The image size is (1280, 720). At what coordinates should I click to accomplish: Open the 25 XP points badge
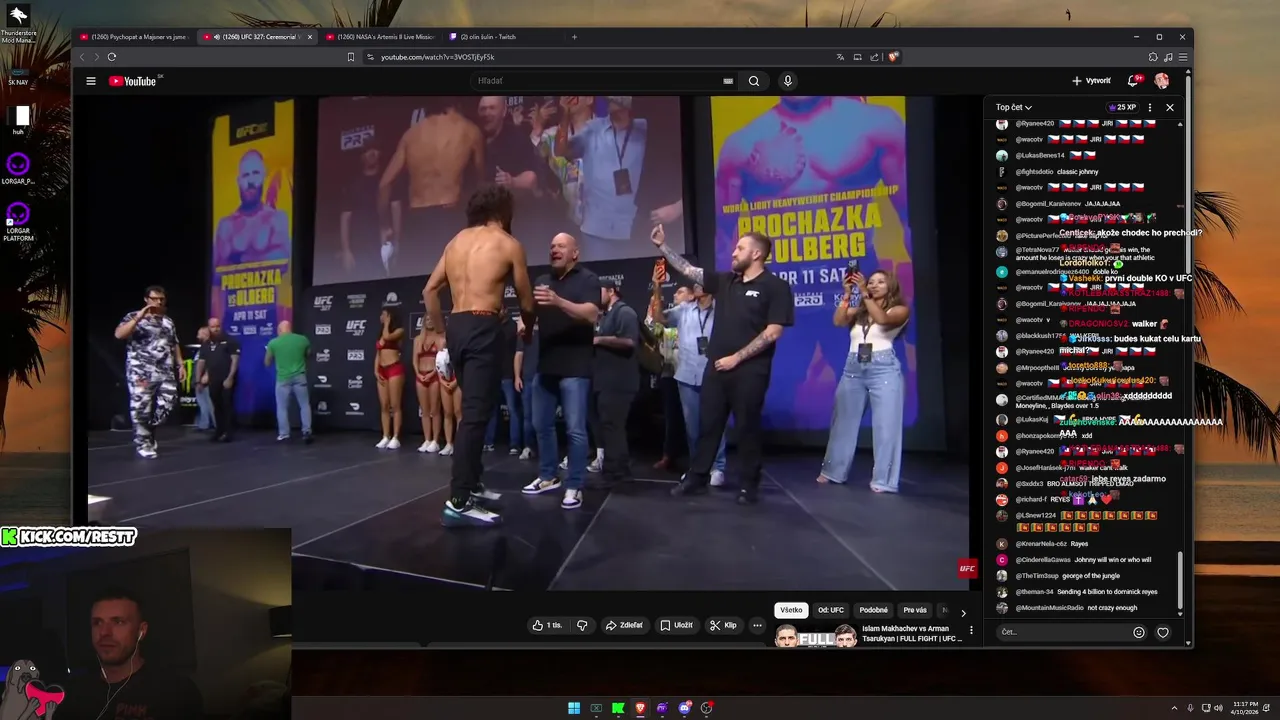click(x=1122, y=107)
